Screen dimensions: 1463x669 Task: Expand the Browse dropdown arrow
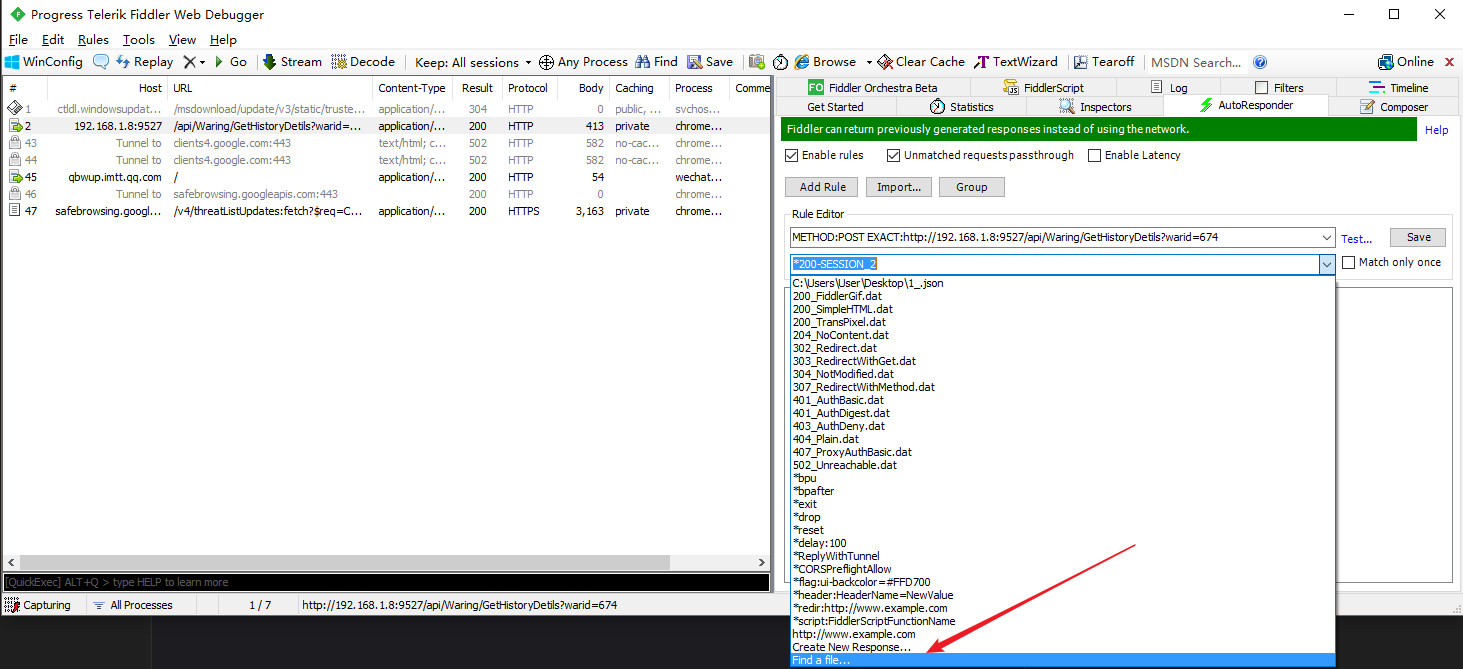pos(868,62)
